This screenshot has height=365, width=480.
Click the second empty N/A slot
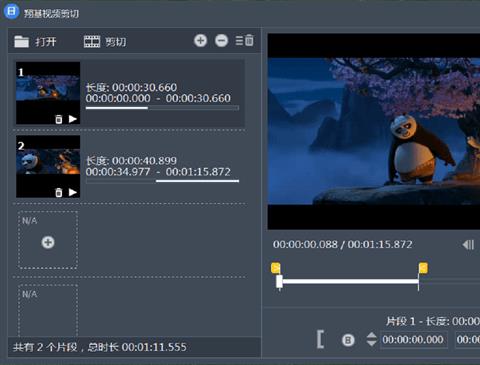tap(48, 310)
